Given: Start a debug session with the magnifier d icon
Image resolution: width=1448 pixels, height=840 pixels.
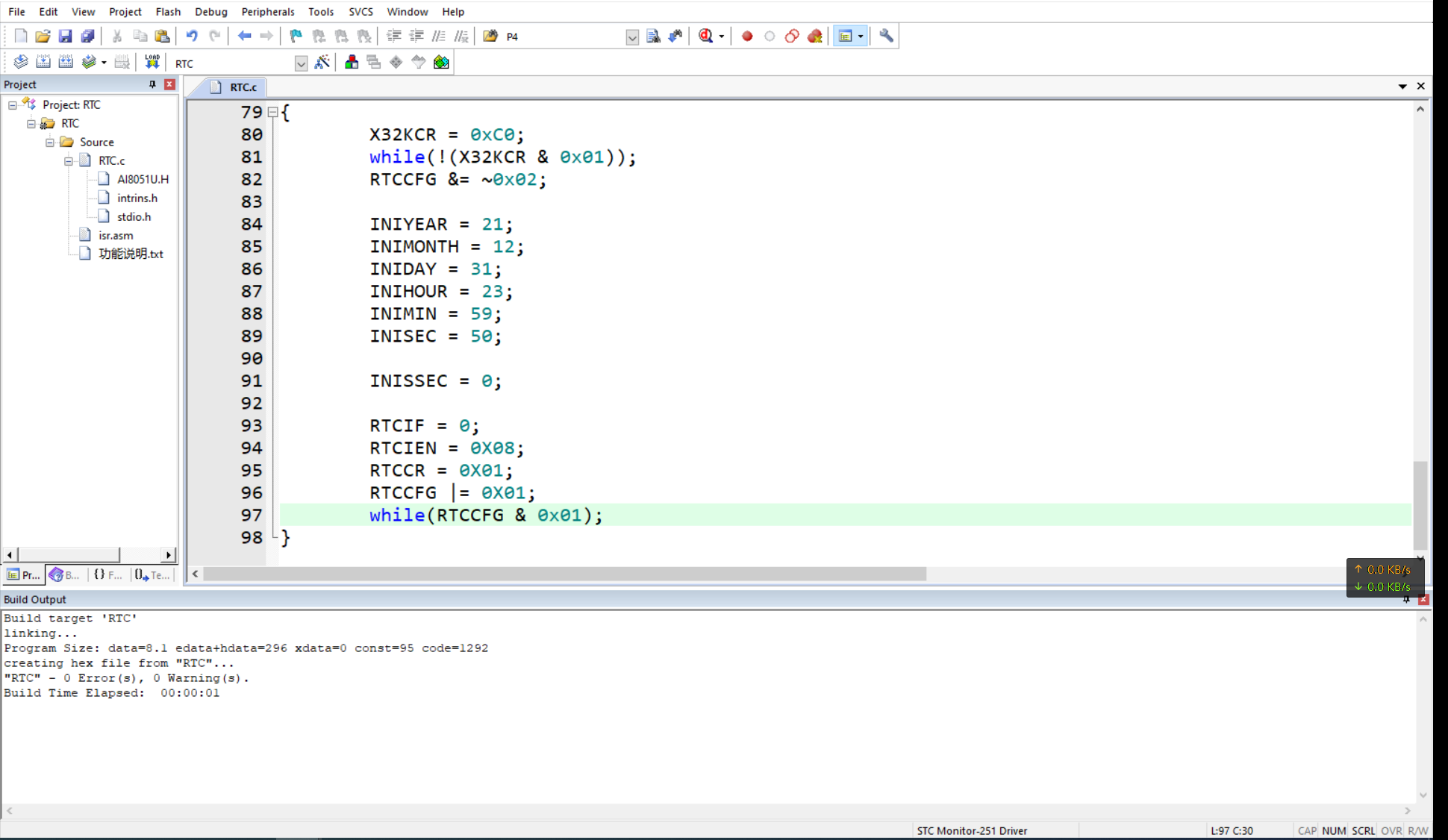Looking at the screenshot, I should pyautogui.click(x=705, y=36).
